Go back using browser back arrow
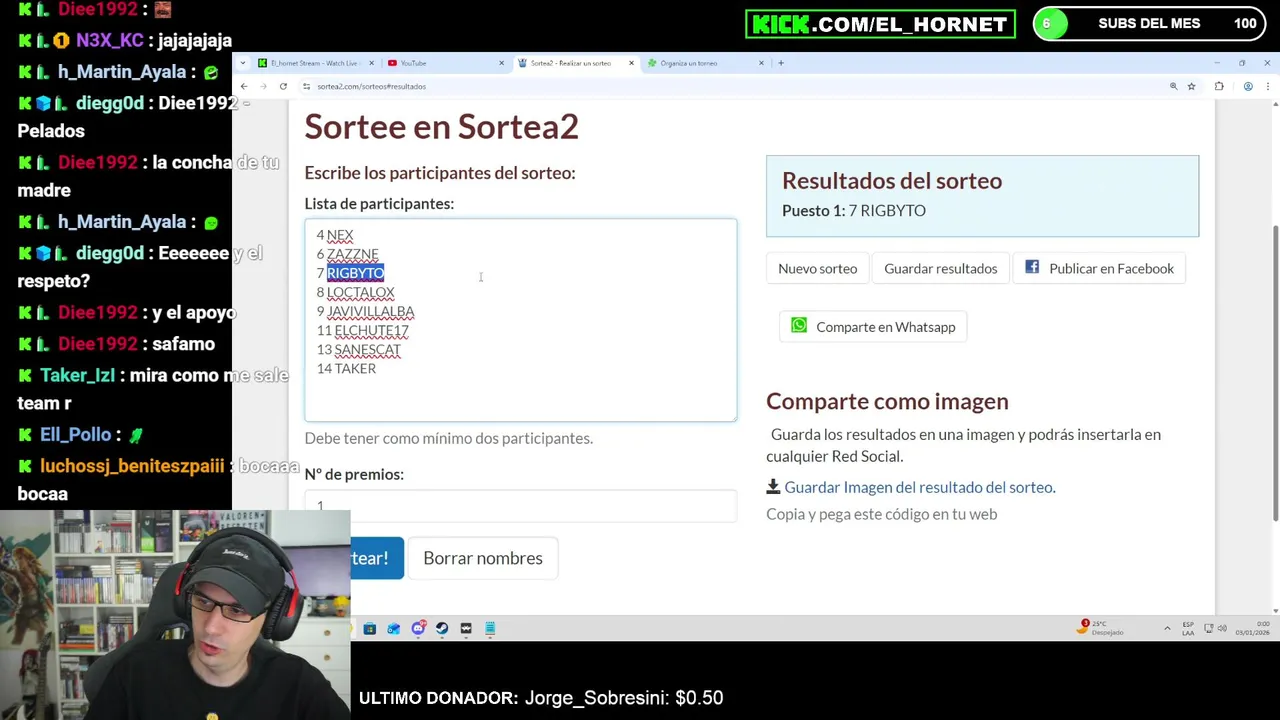Screen dimensions: 1280x720 click(244, 86)
